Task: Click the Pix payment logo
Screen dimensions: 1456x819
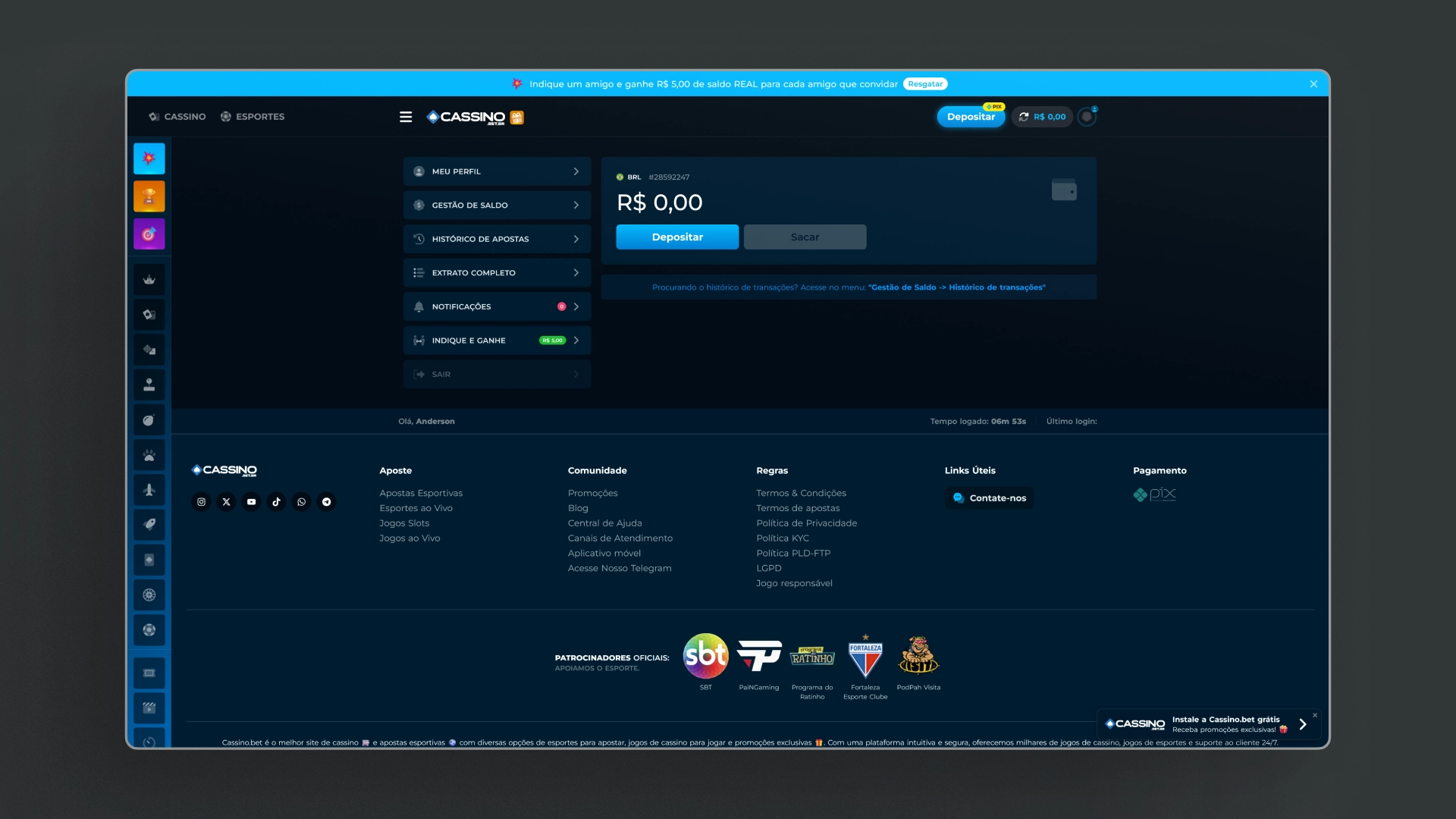Action: [1154, 494]
